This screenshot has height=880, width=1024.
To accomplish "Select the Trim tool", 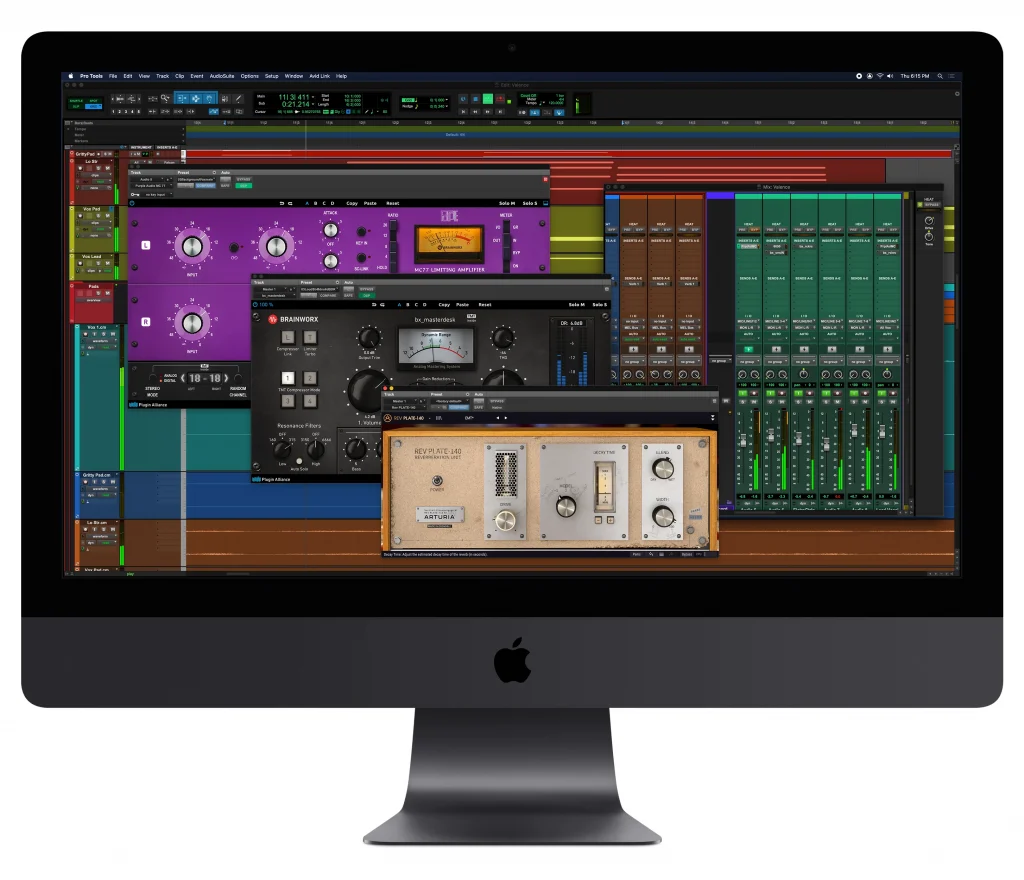I will coord(182,99).
